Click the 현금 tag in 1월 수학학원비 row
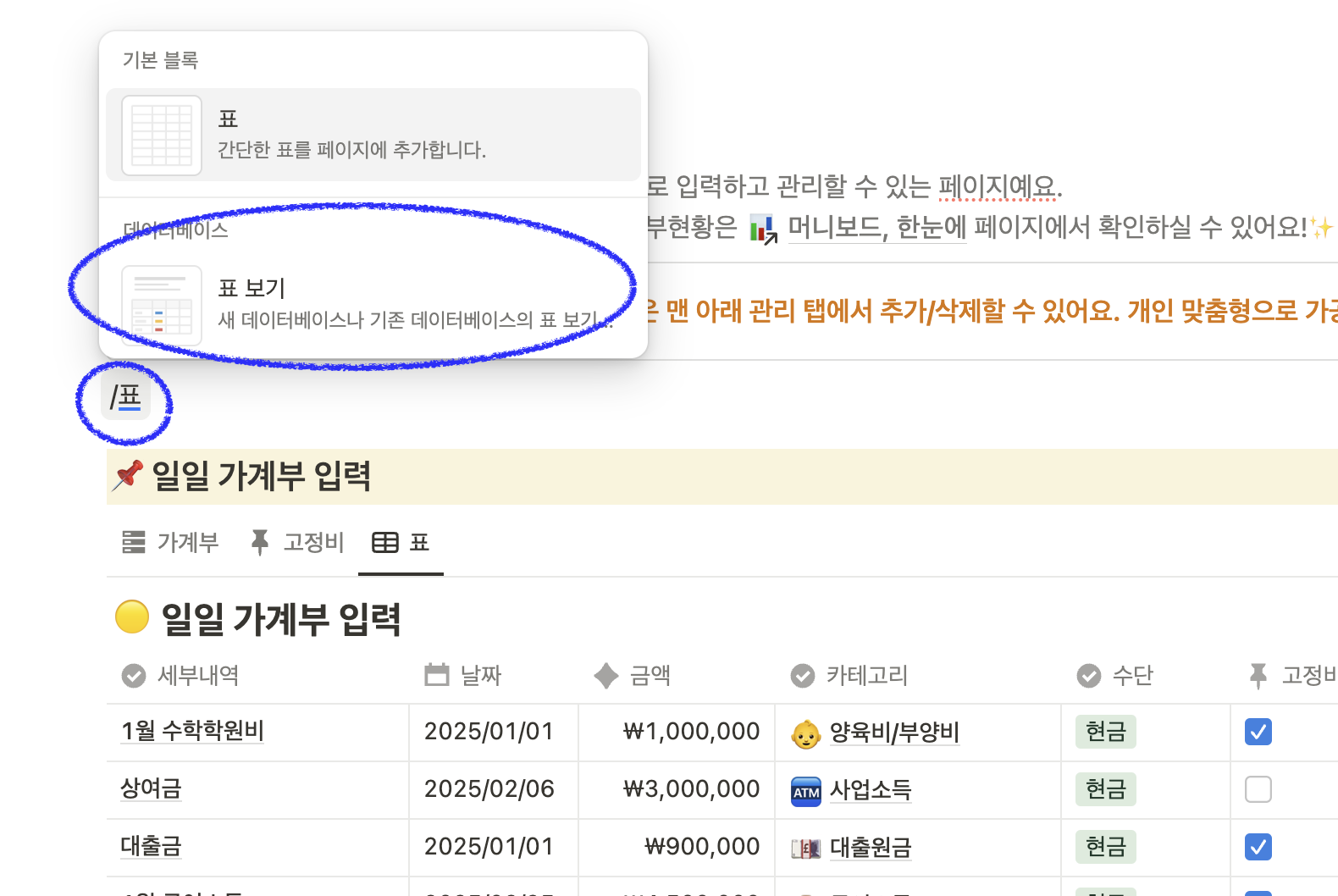The width and height of the screenshot is (1338, 896). coord(1105,732)
